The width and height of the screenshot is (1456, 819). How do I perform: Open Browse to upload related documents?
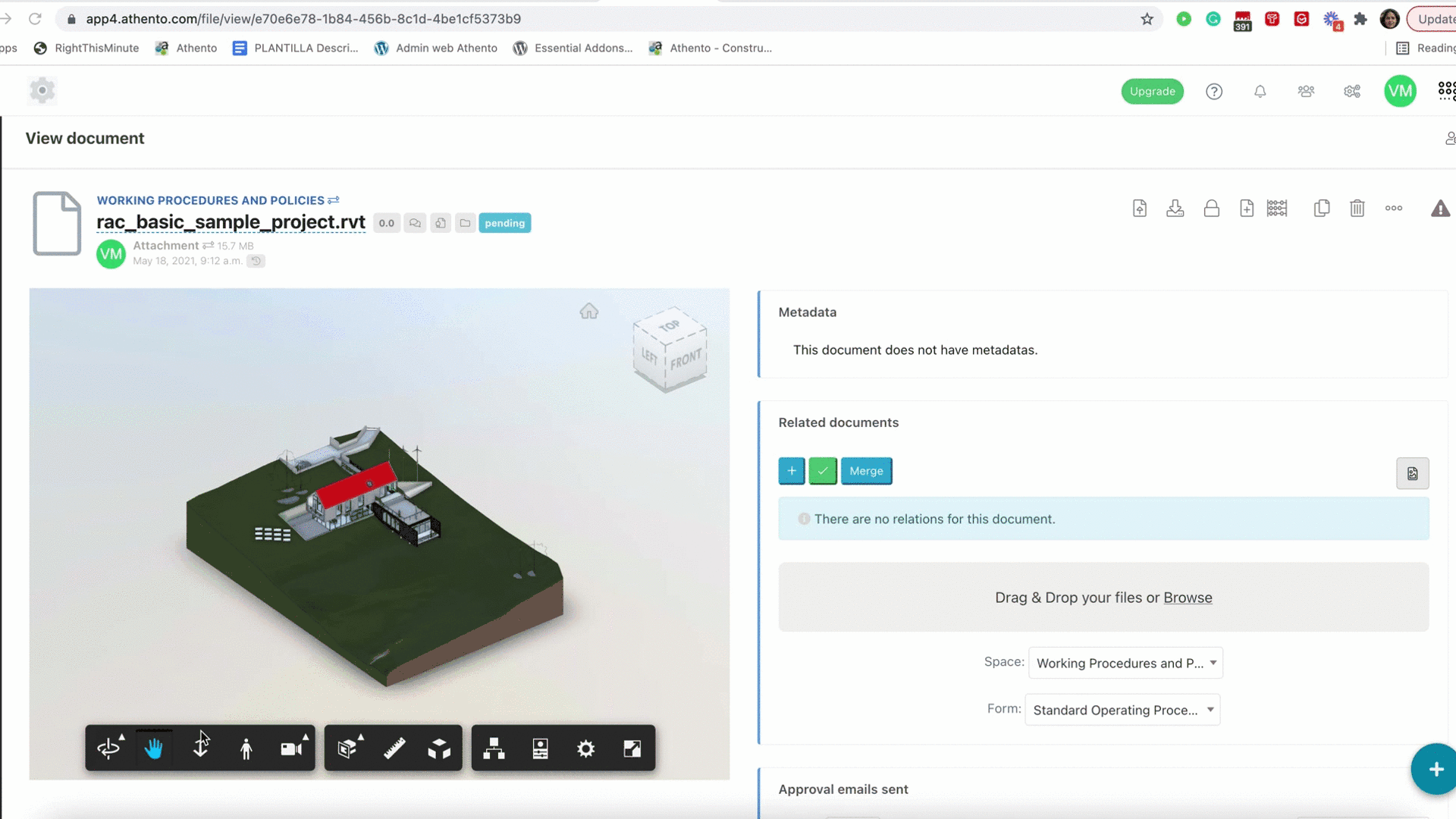(1188, 598)
